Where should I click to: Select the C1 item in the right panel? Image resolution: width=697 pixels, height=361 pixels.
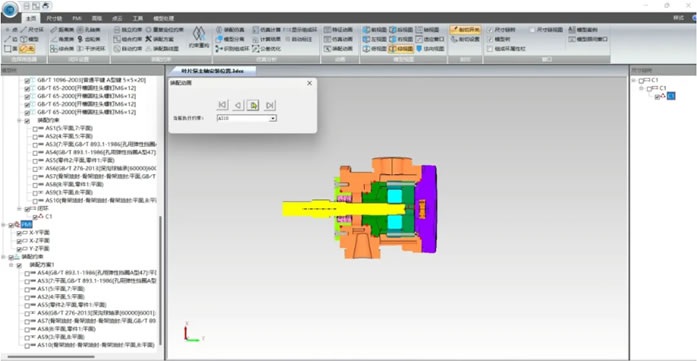coord(671,96)
